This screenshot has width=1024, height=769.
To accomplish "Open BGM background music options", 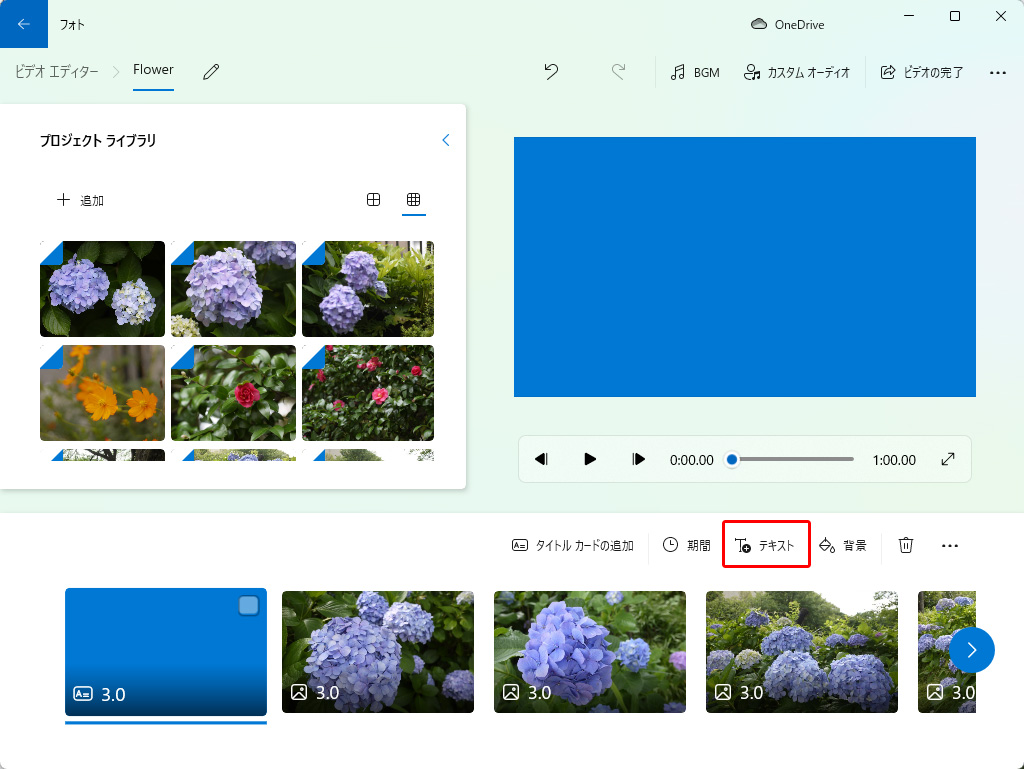I will click(x=695, y=72).
